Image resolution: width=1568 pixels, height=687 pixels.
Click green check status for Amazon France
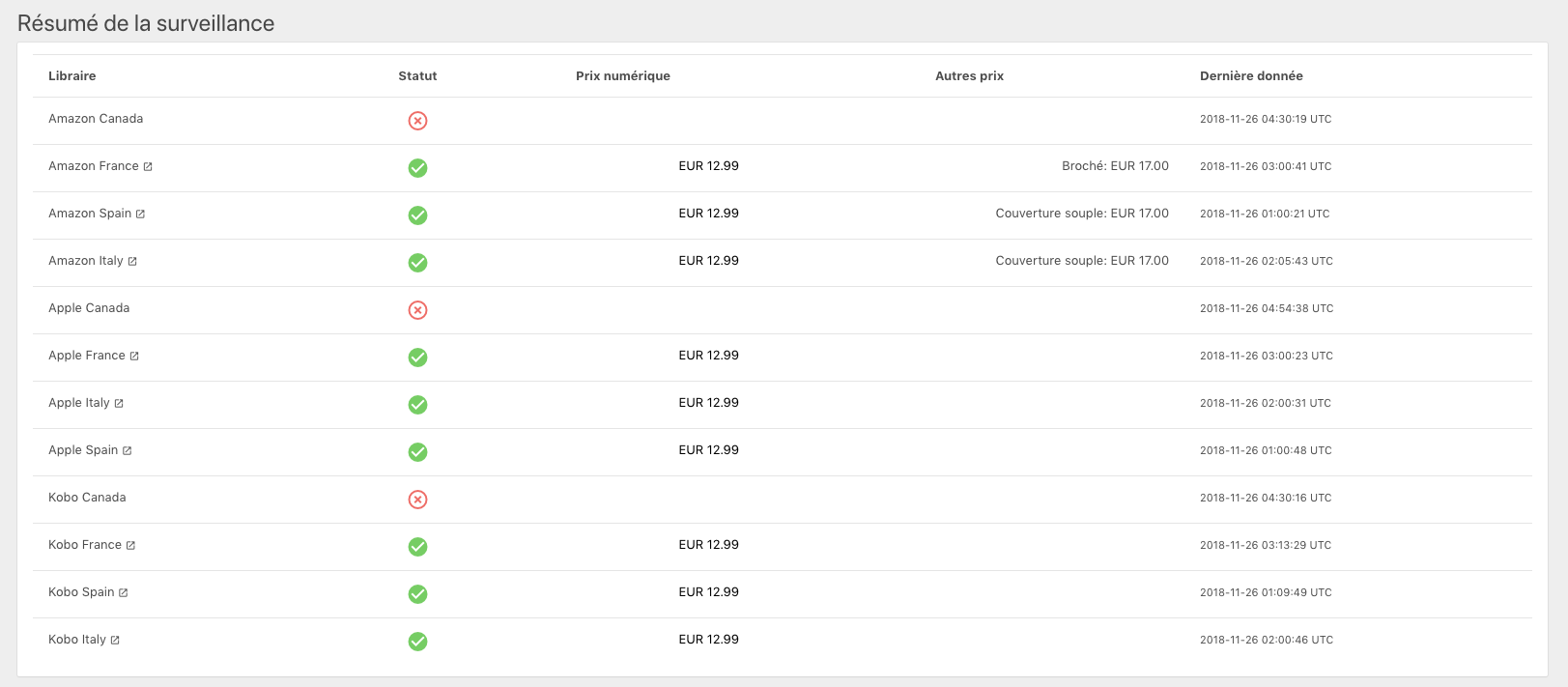[x=417, y=168]
